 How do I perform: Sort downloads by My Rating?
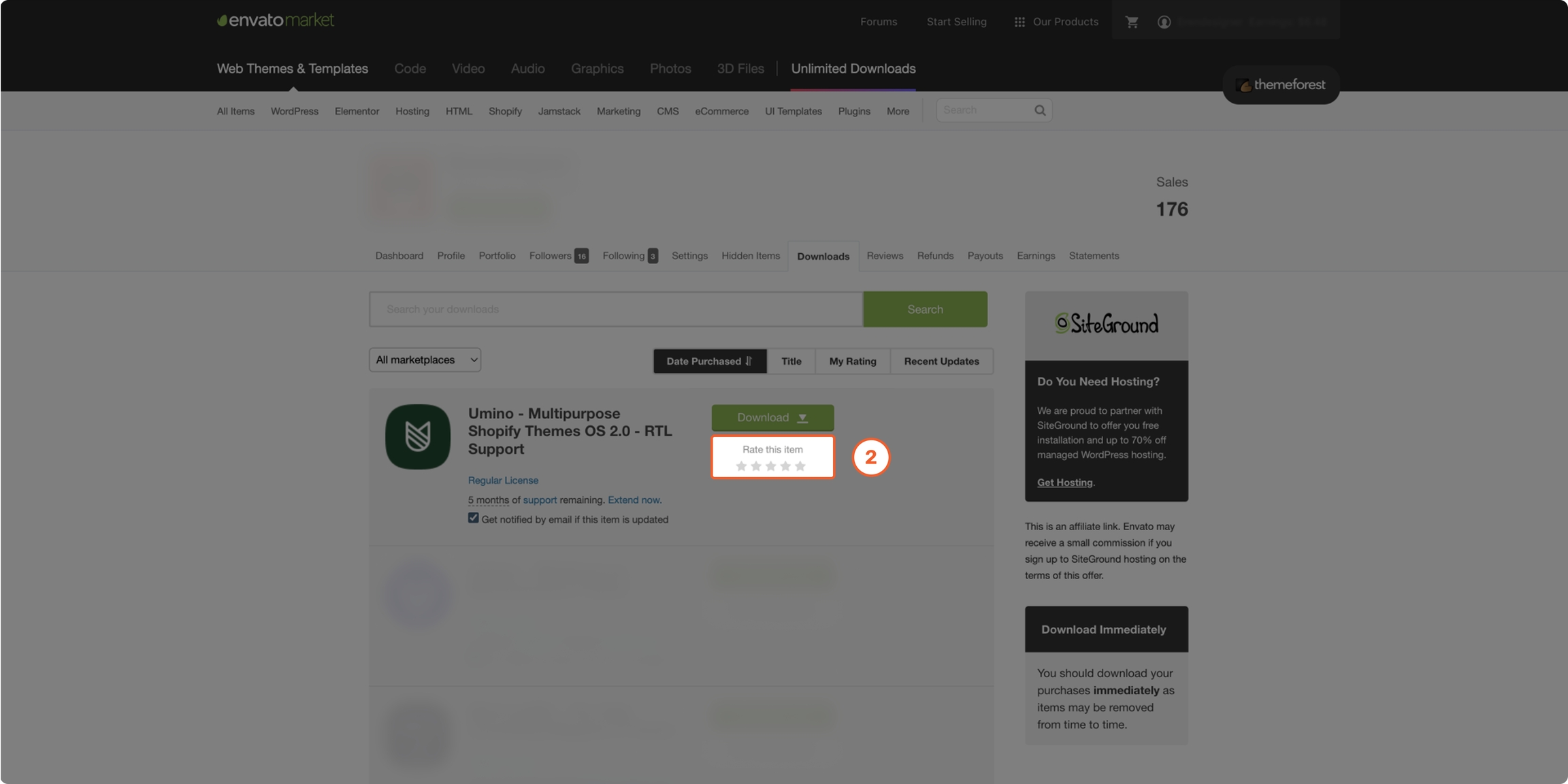tap(852, 361)
